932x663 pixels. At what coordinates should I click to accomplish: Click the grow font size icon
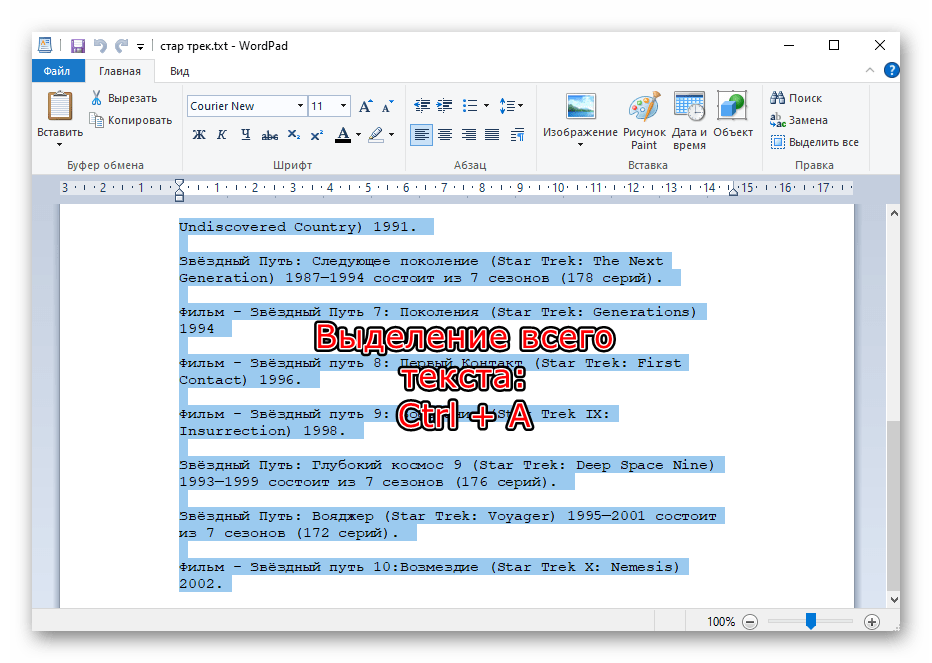pyautogui.click(x=365, y=106)
